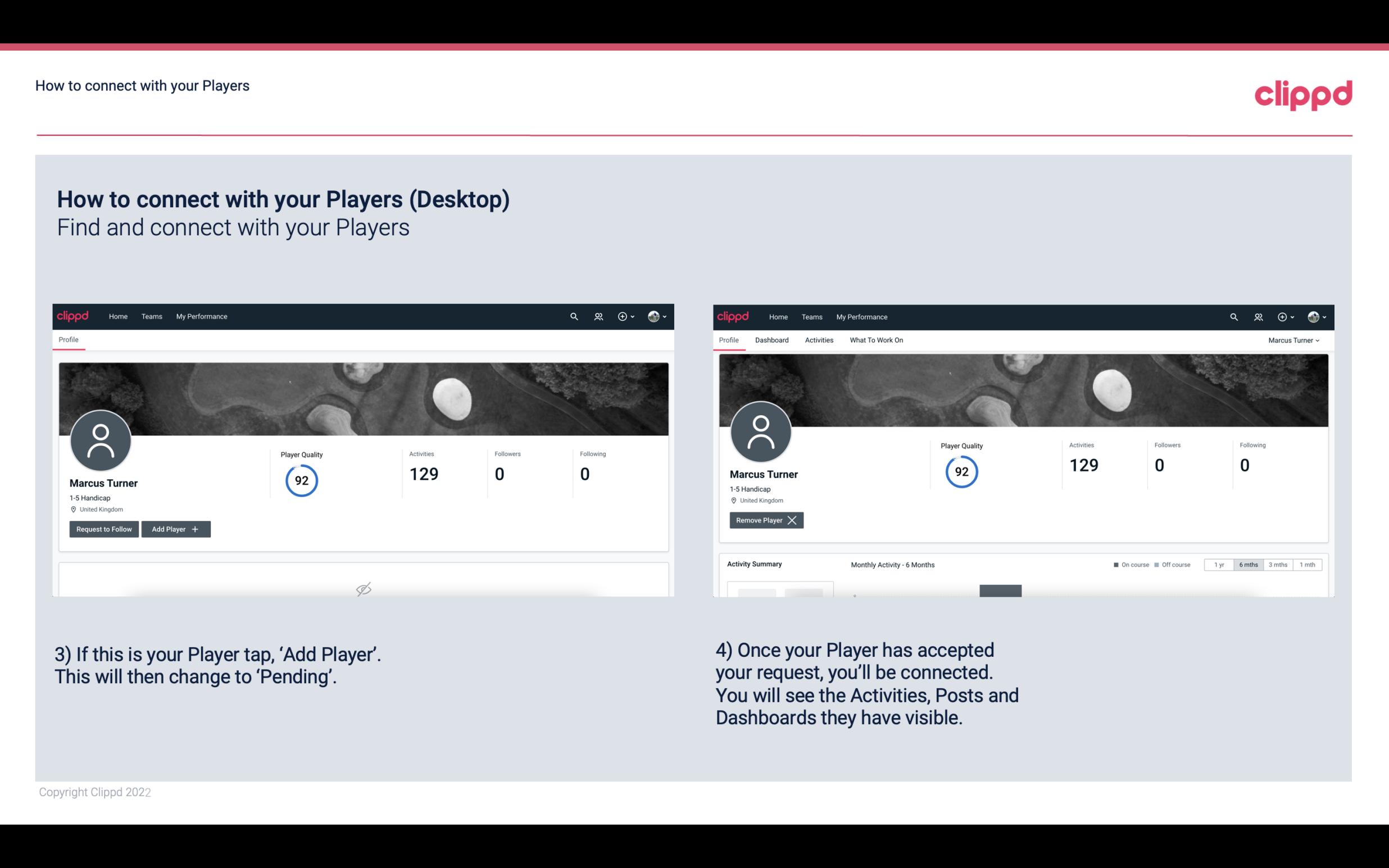Select the 'What To On' tab
The width and height of the screenshot is (1389, 868).
point(875,339)
